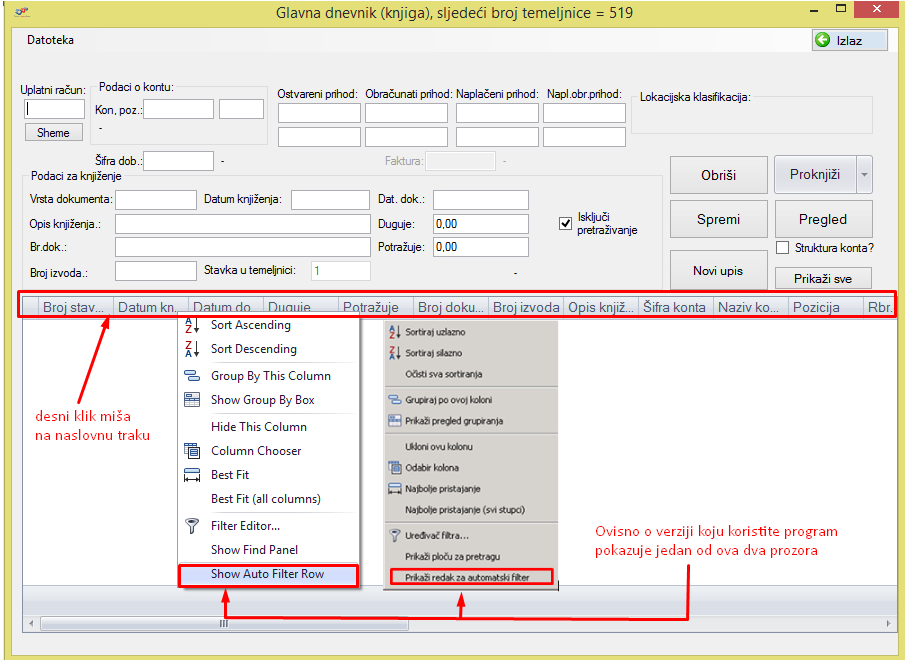Toggle the Isključi pretraživanje checkbox
905x660 pixels.
point(565,223)
